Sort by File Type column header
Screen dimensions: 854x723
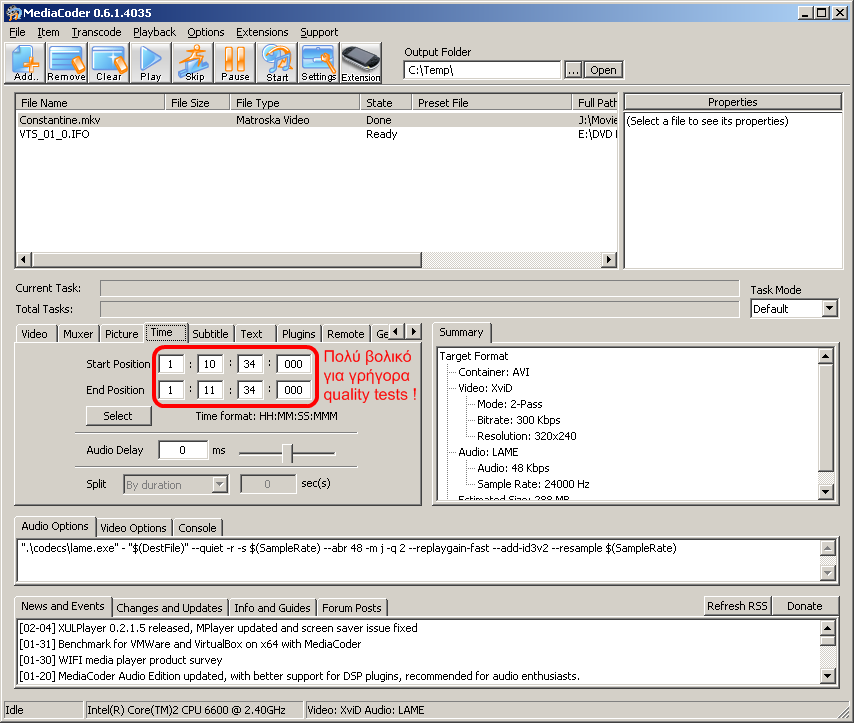[x=295, y=103]
